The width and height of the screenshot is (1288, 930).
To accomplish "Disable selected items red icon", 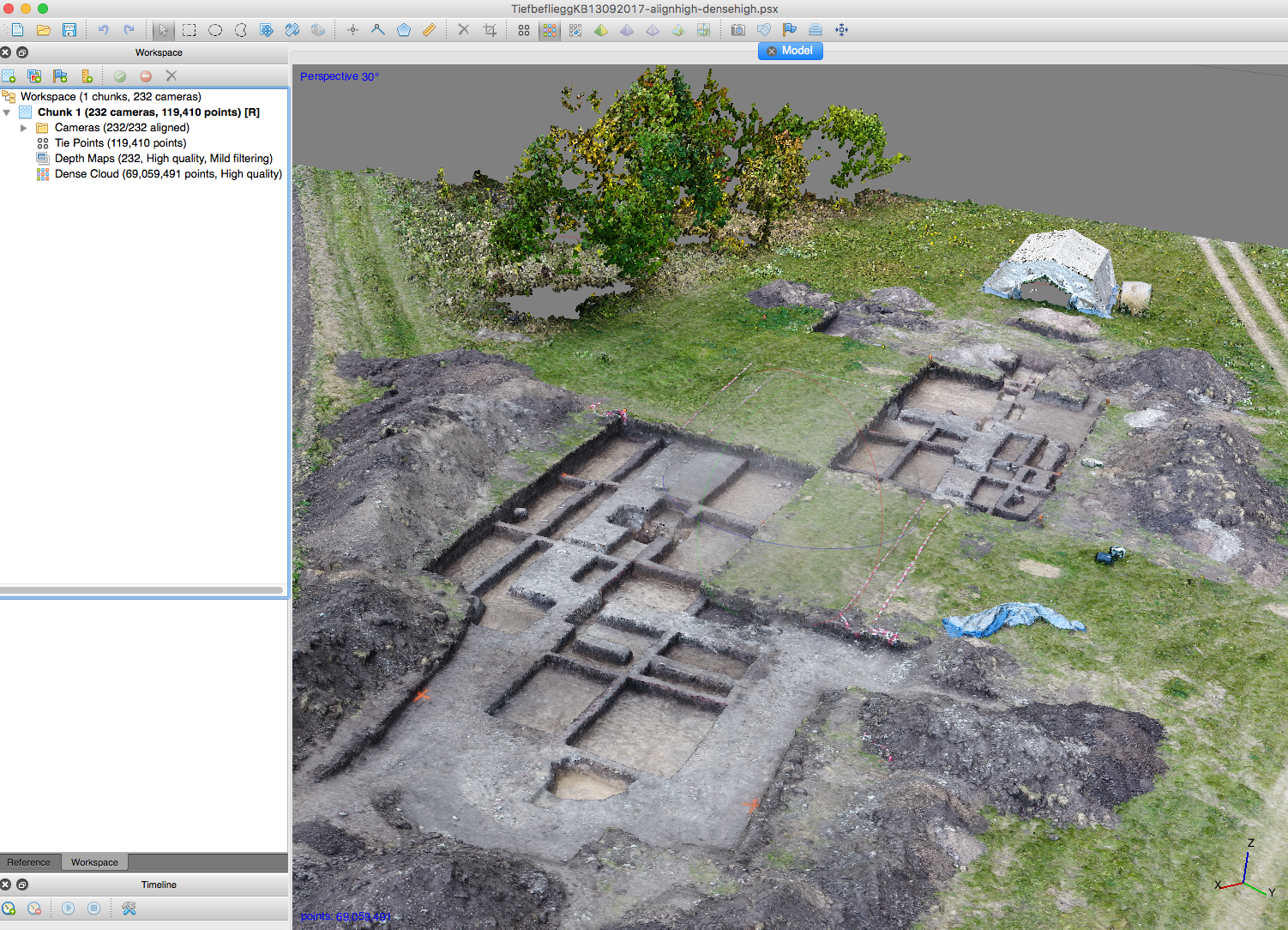I will coord(146,76).
